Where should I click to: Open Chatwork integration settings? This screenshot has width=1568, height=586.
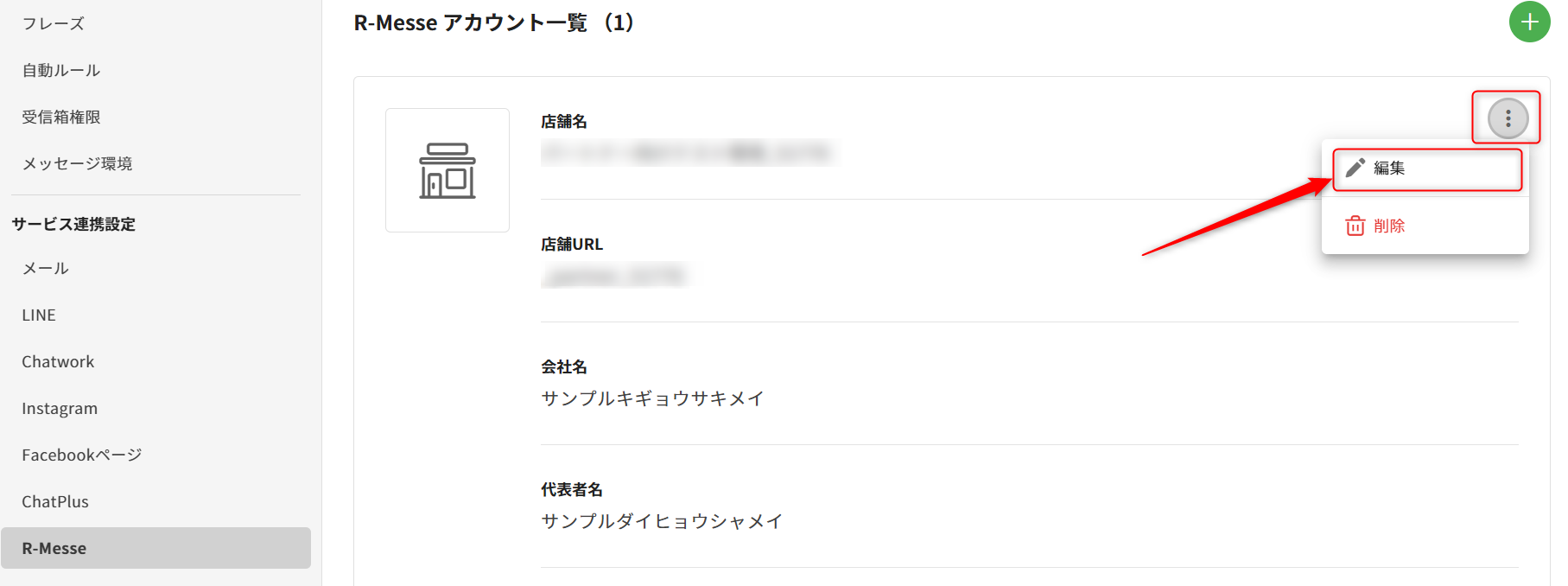(x=58, y=362)
